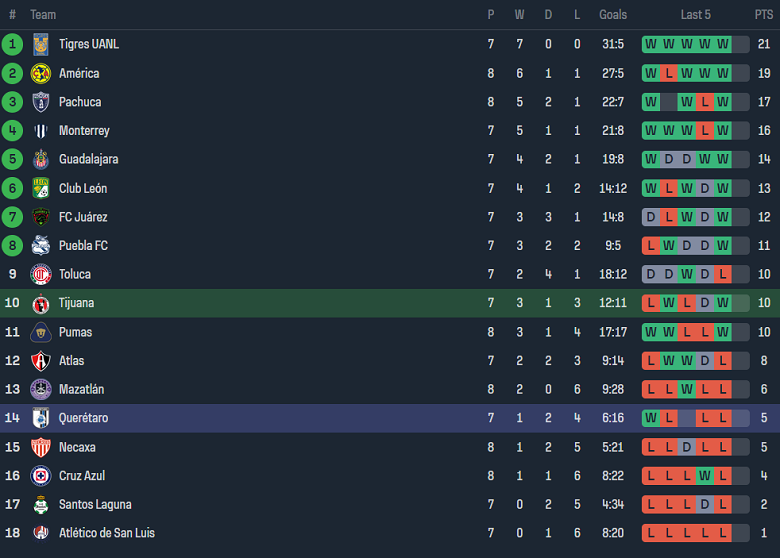Image resolution: width=780 pixels, height=558 pixels.
Task: Click the Pumas team crest
Action: click(x=41, y=332)
